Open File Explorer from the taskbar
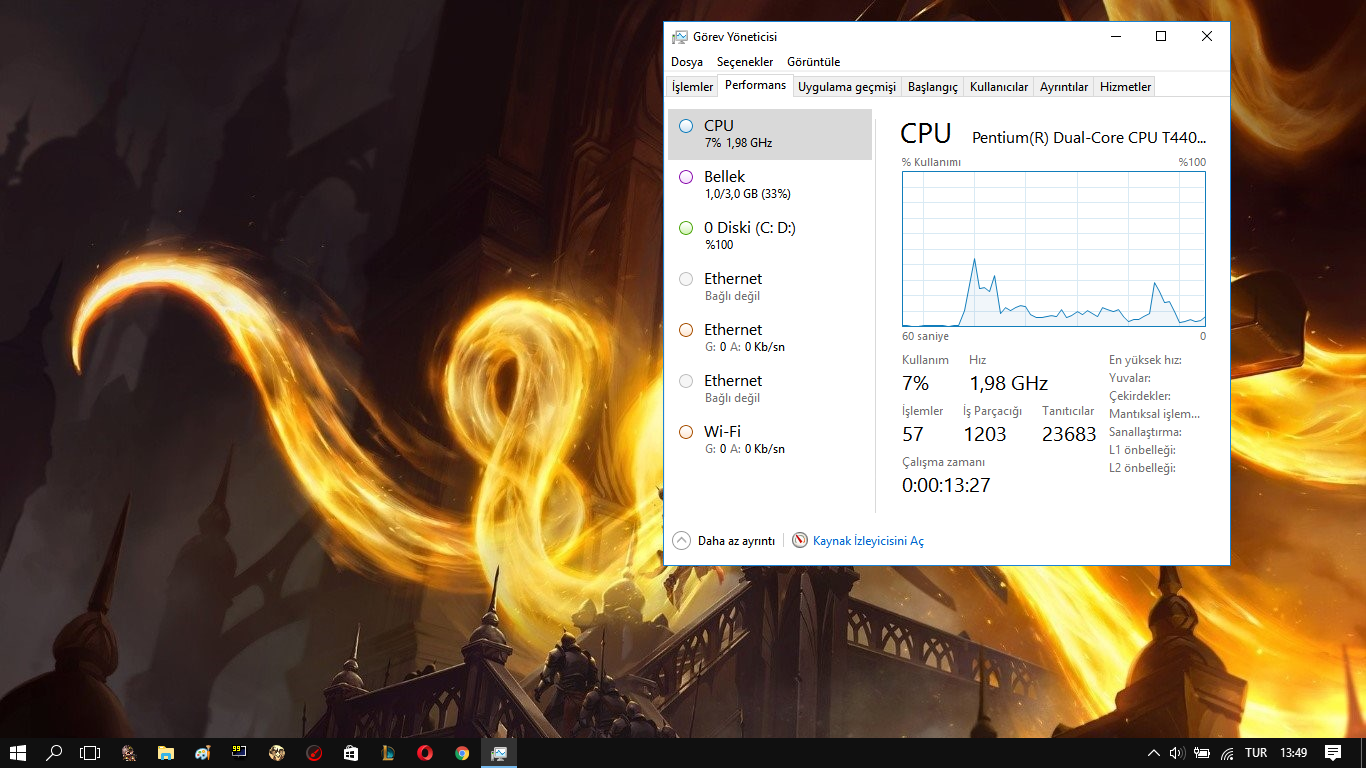The height and width of the screenshot is (768, 1366). click(166, 753)
